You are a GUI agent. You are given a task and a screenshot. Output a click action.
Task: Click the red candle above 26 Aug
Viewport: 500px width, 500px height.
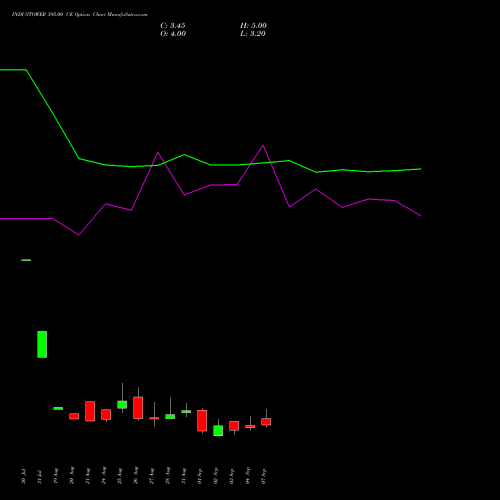point(138,407)
